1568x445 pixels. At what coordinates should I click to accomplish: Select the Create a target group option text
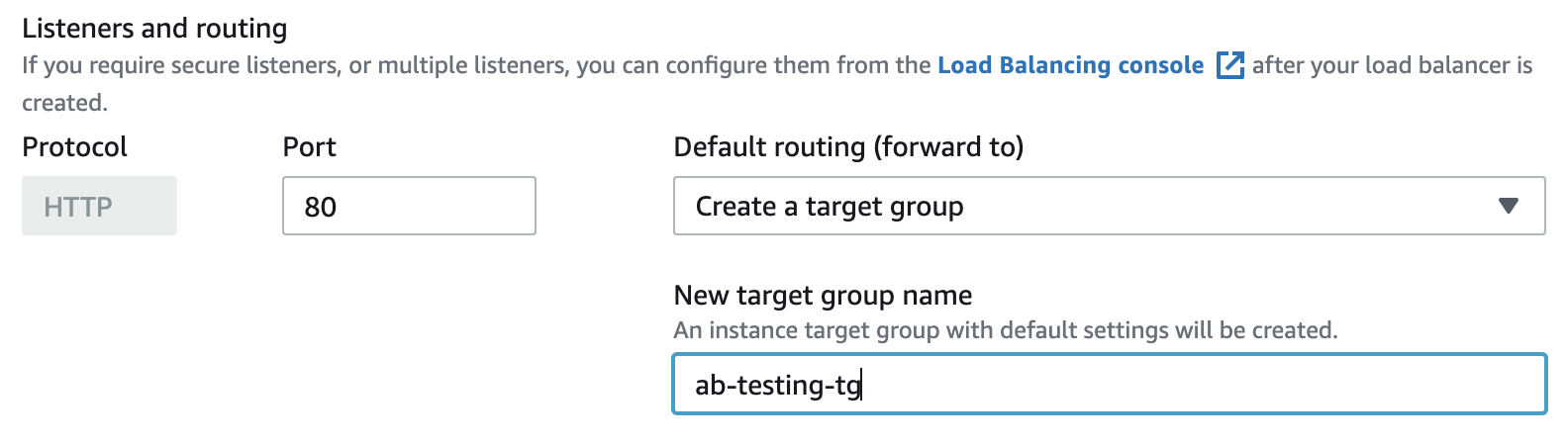pyautogui.click(x=830, y=207)
